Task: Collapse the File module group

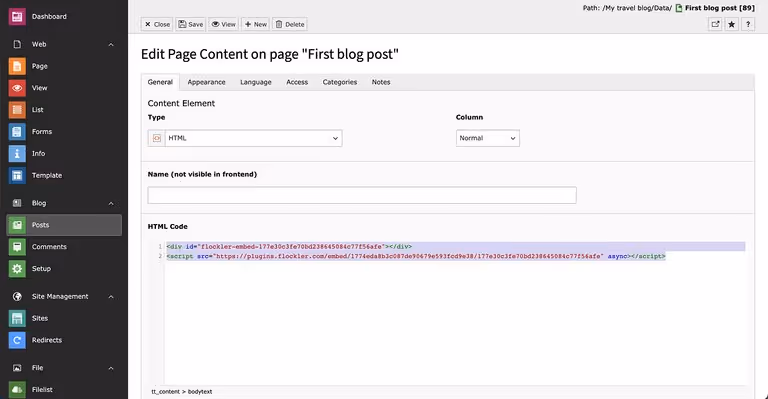Action: [111, 368]
